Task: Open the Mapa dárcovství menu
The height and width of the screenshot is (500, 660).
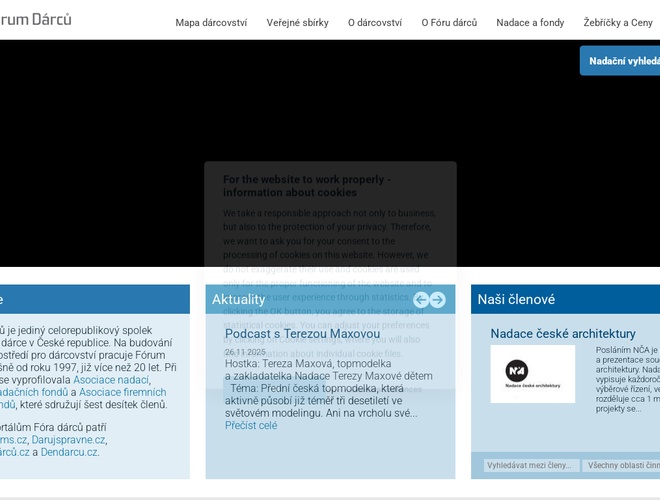Action: coord(209,22)
